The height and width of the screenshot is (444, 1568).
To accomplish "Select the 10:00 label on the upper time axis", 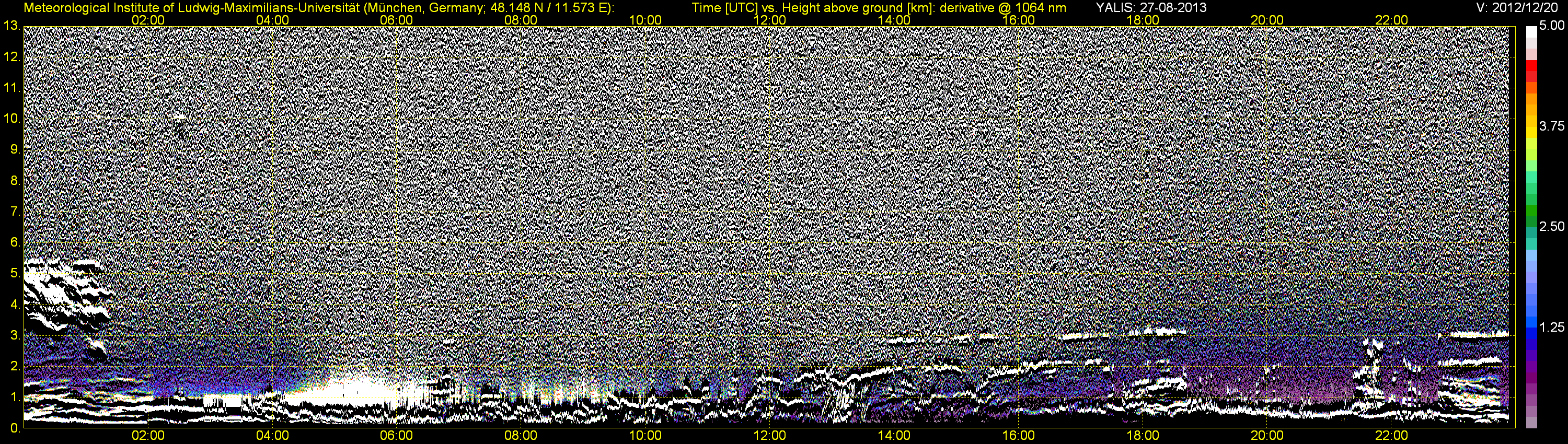I will pos(645,20).
